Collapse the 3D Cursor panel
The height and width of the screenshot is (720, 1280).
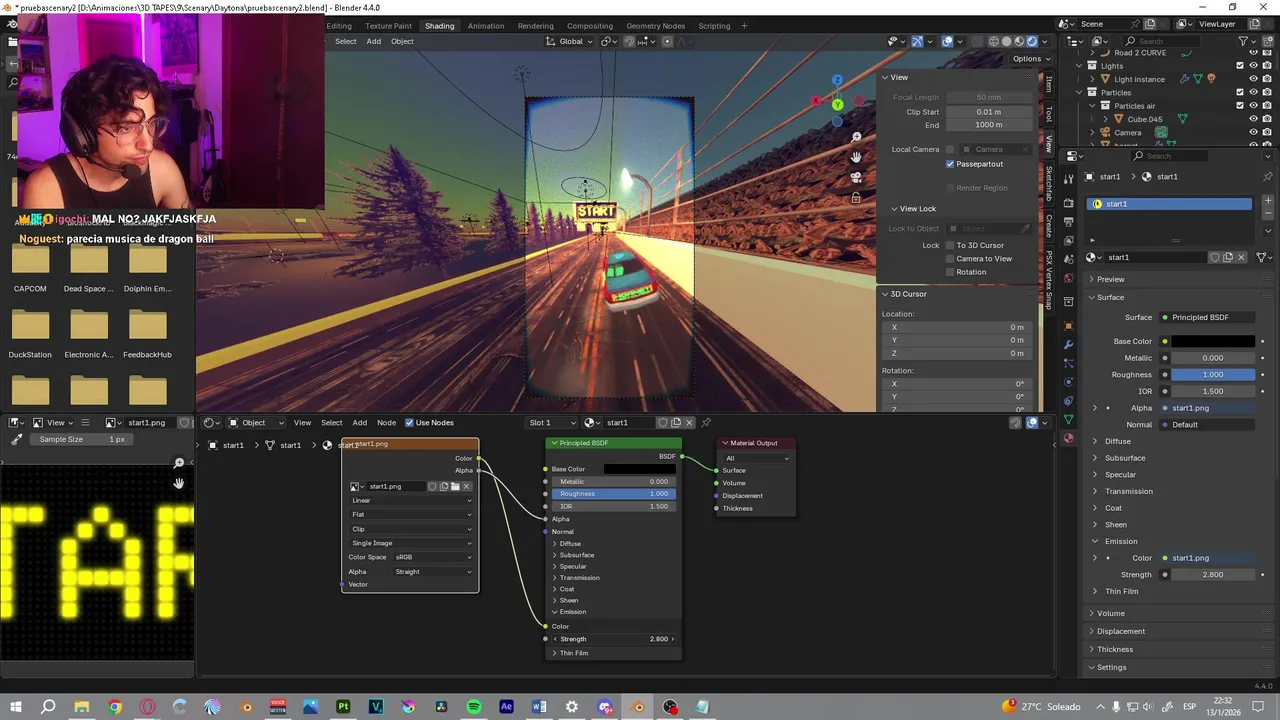886,294
